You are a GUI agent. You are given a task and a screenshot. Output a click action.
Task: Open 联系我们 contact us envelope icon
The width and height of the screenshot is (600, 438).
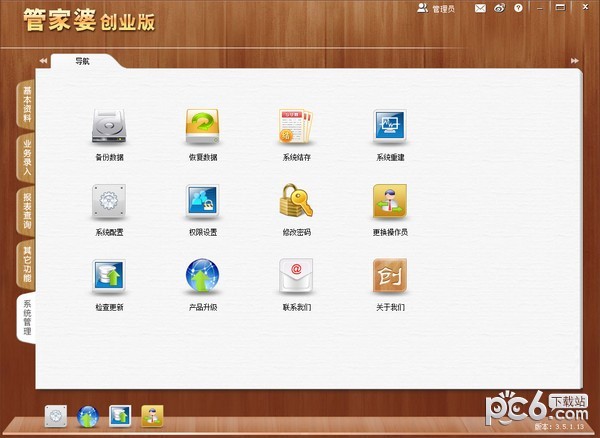point(296,276)
